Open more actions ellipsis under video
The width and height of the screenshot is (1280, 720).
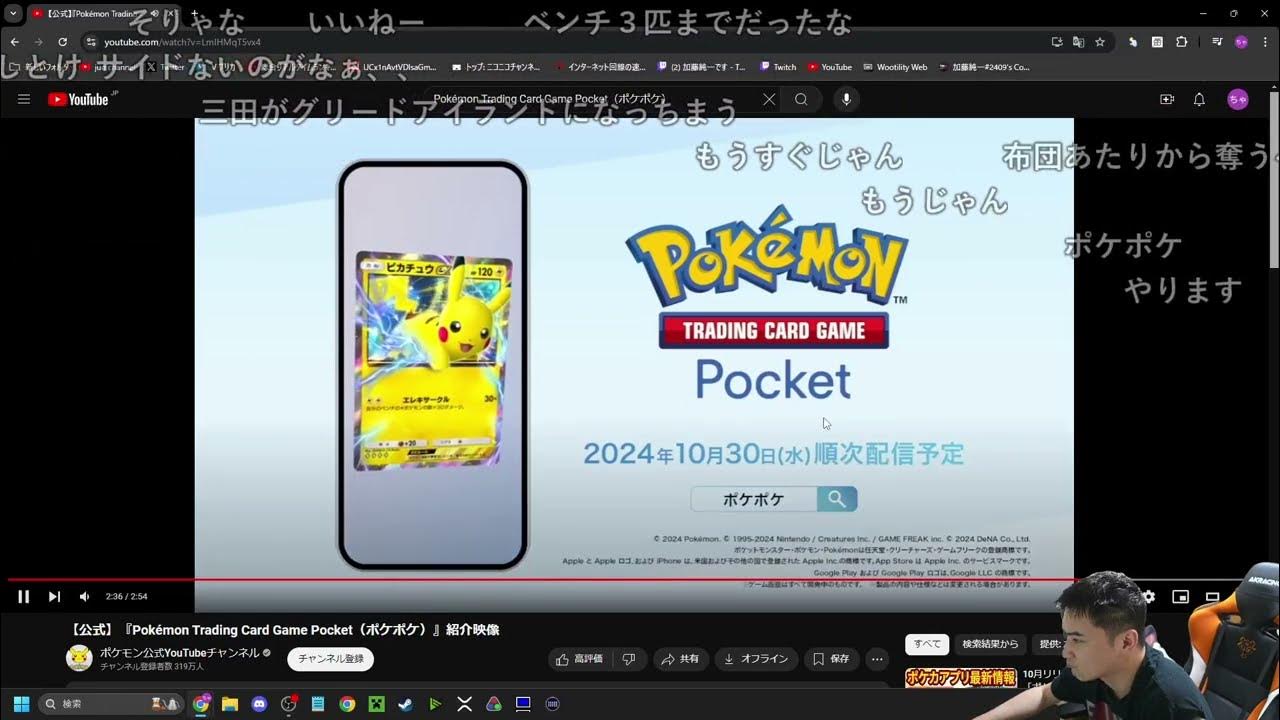pyautogui.click(x=877, y=659)
